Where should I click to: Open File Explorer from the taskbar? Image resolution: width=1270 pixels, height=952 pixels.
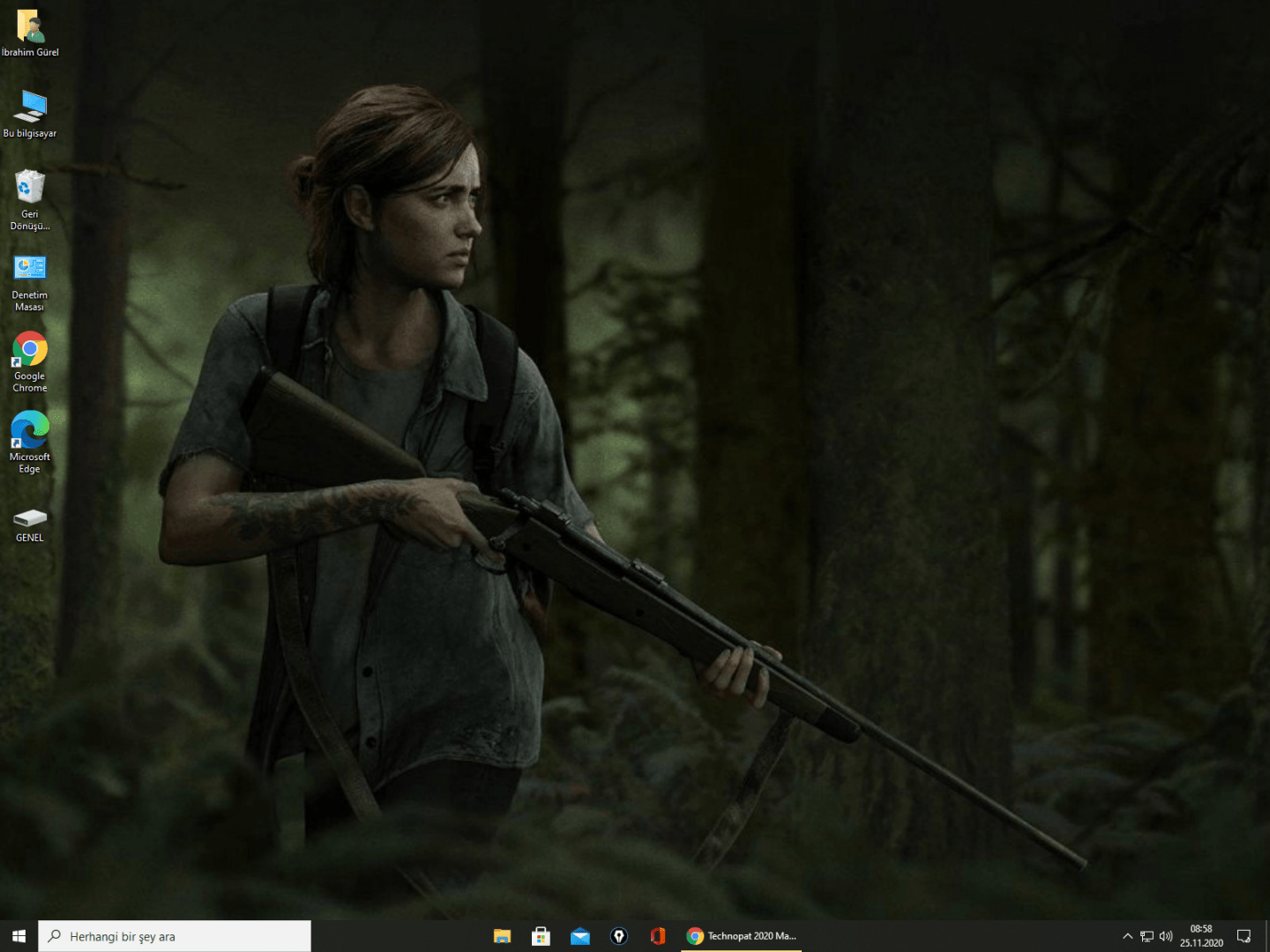pyautogui.click(x=502, y=936)
